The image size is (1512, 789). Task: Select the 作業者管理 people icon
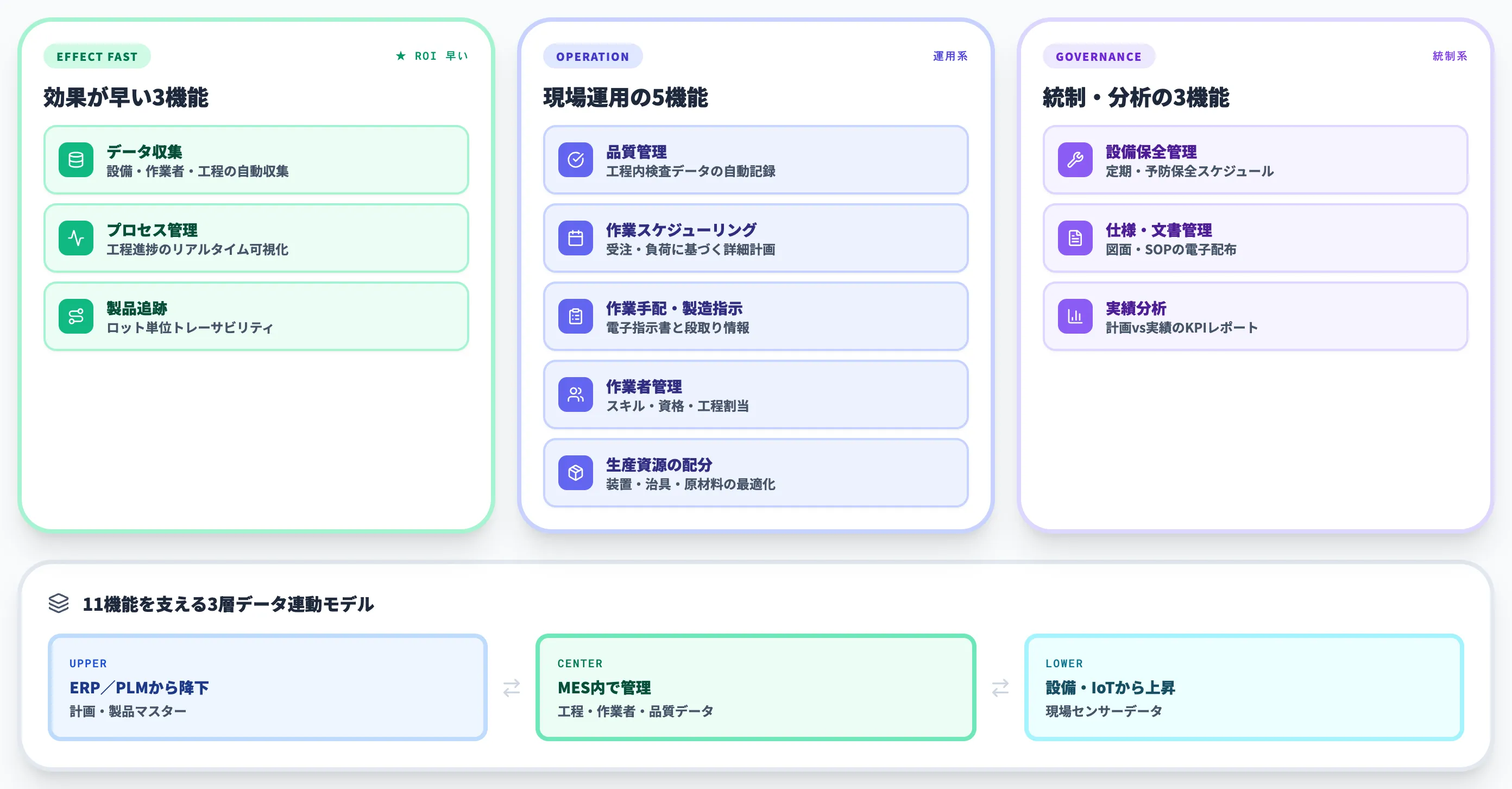(x=576, y=394)
